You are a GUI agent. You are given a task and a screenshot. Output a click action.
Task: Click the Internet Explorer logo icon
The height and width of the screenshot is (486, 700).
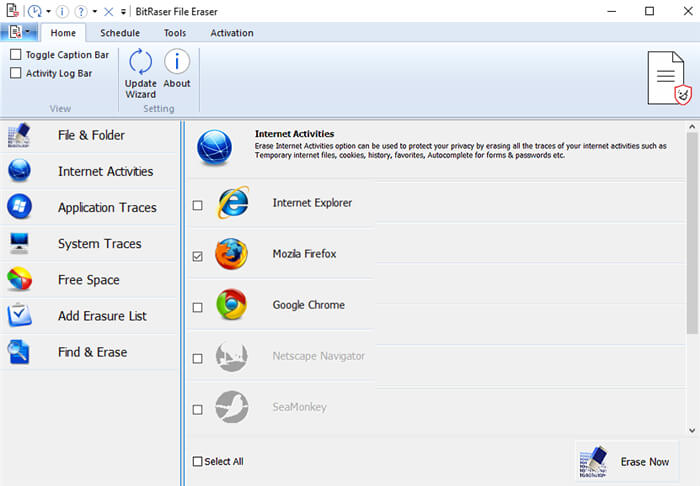click(233, 203)
